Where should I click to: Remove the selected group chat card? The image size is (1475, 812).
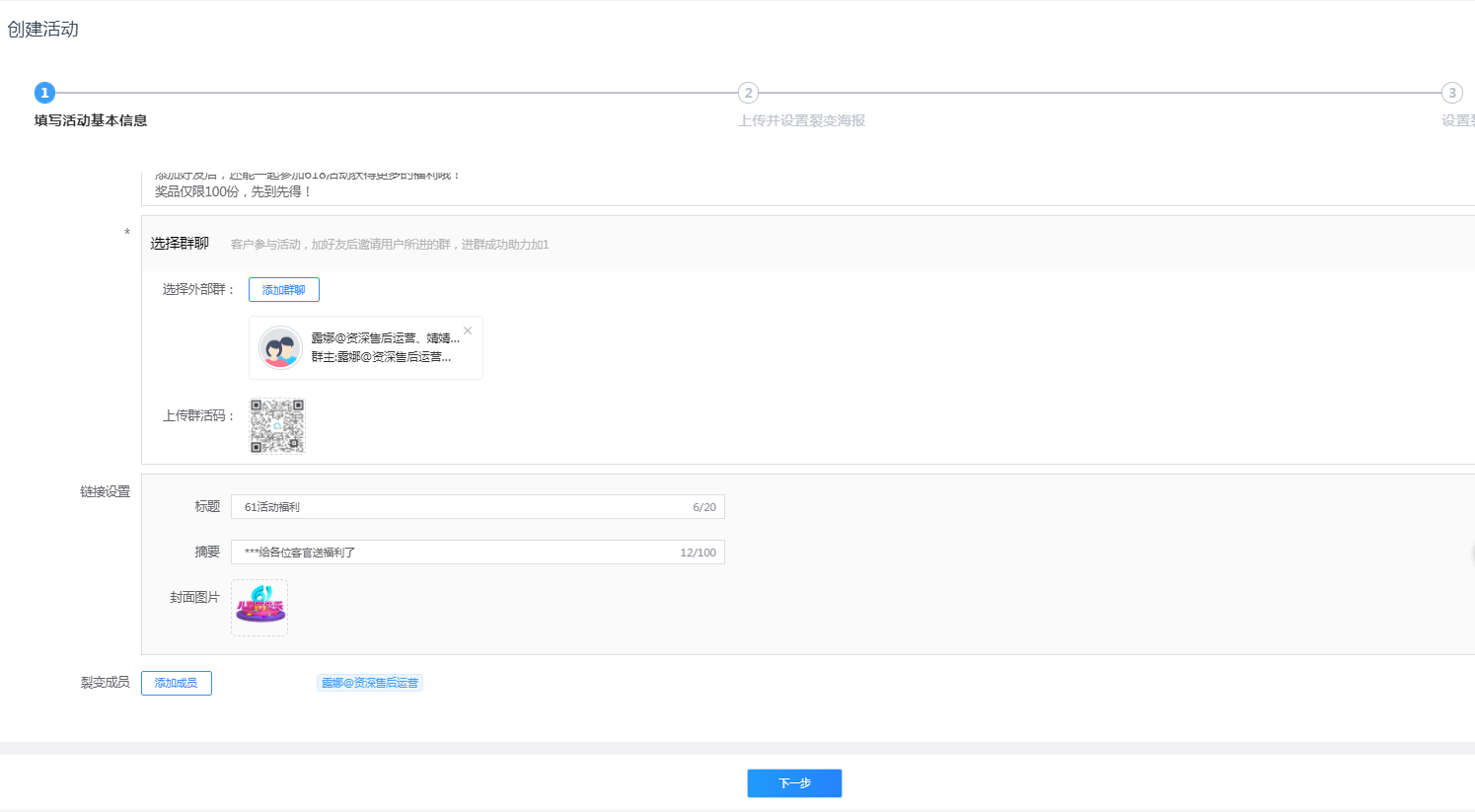[468, 331]
